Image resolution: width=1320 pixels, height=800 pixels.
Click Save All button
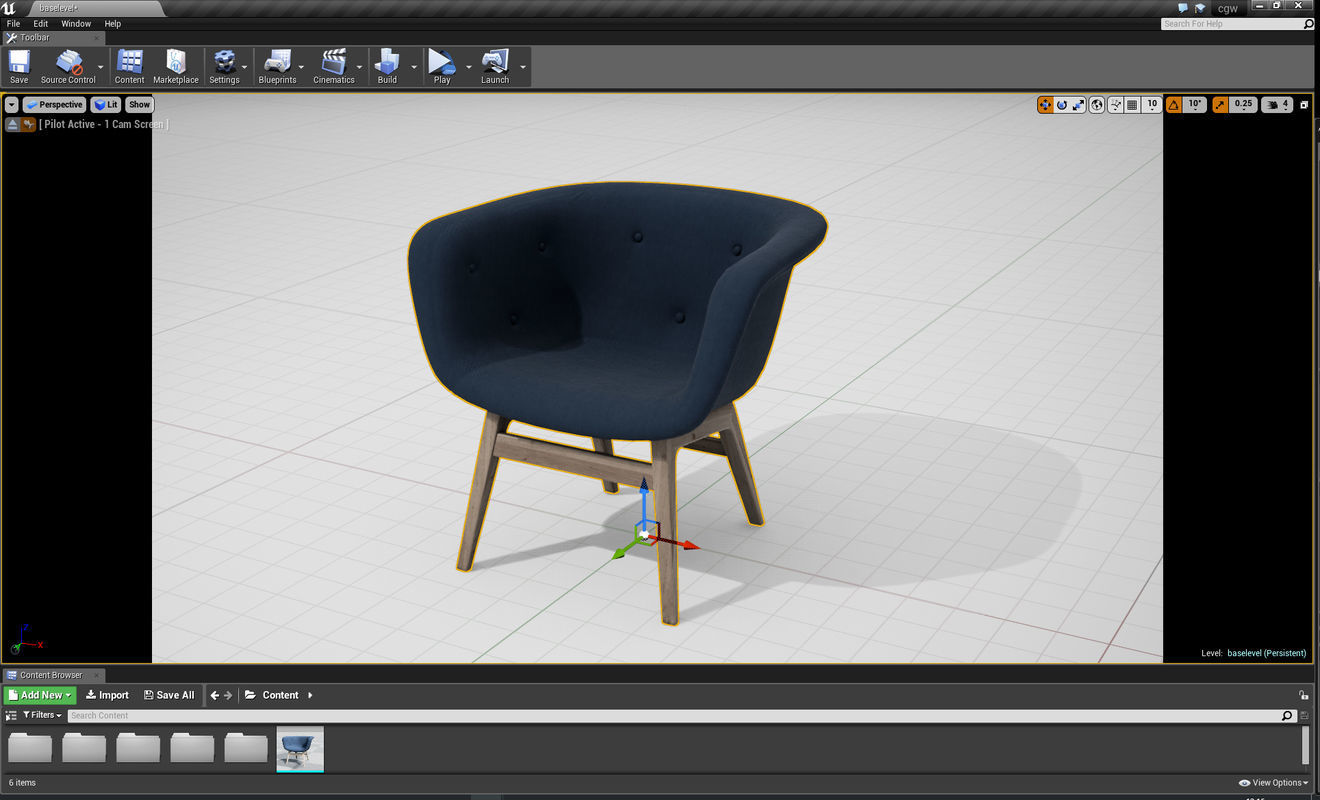point(169,695)
